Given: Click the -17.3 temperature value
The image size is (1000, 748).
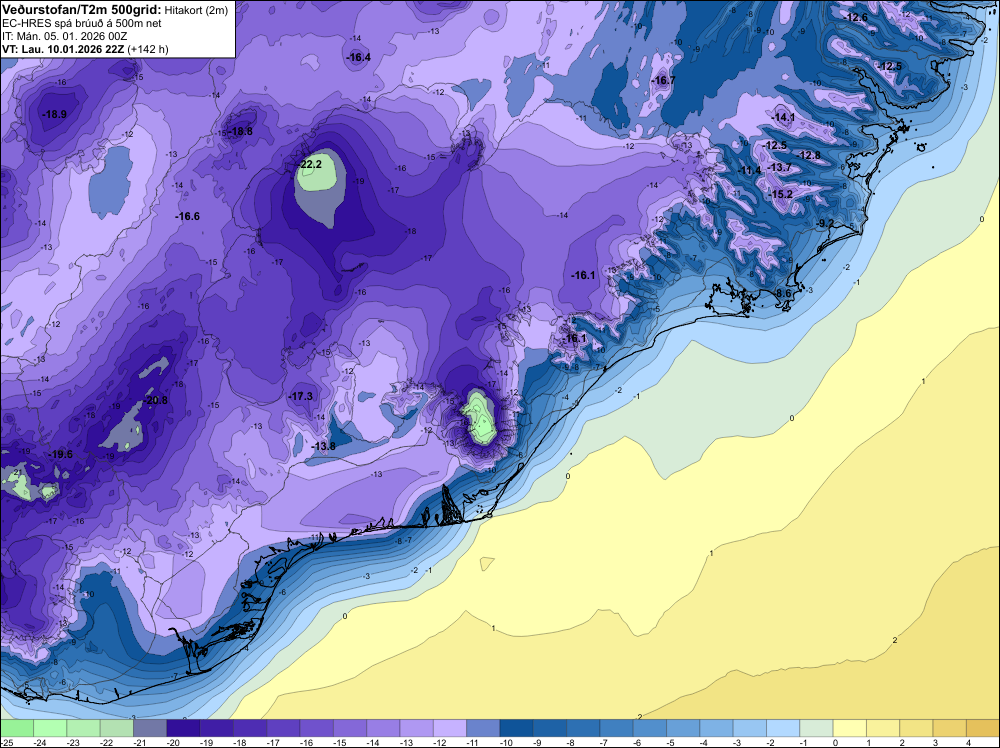Looking at the screenshot, I should [301, 397].
